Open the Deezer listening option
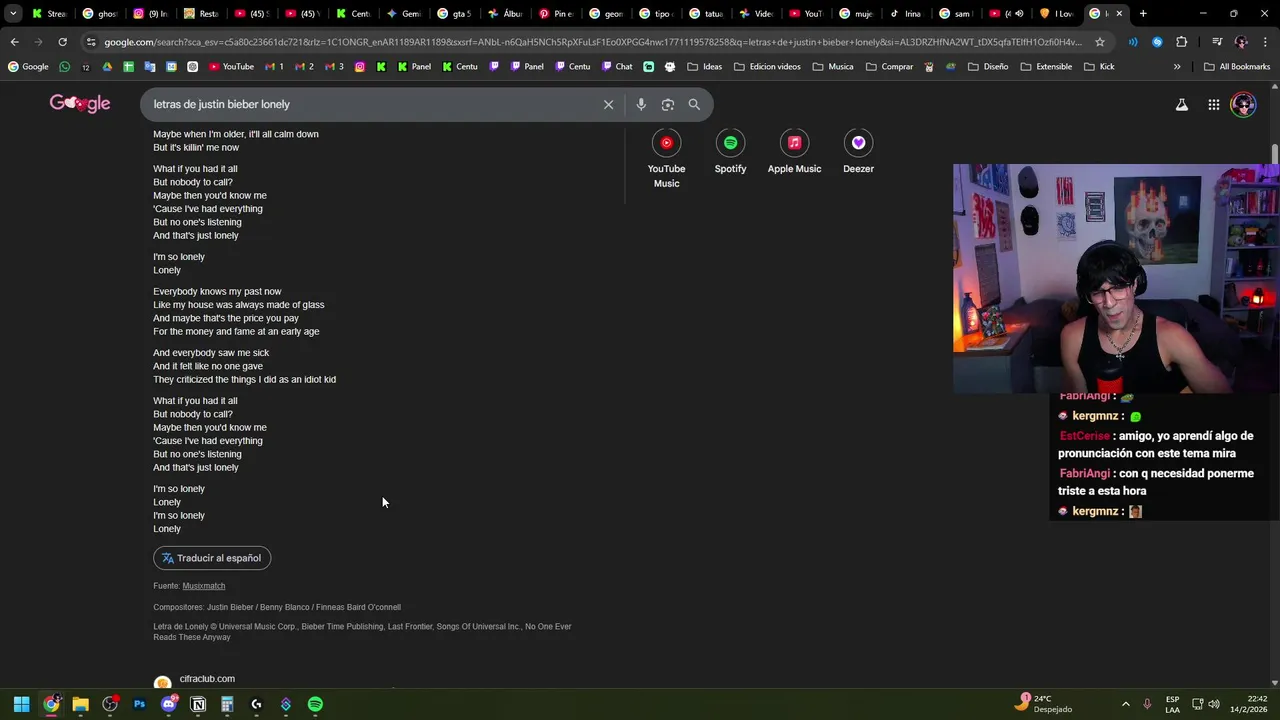The width and height of the screenshot is (1280, 720). 858,153
